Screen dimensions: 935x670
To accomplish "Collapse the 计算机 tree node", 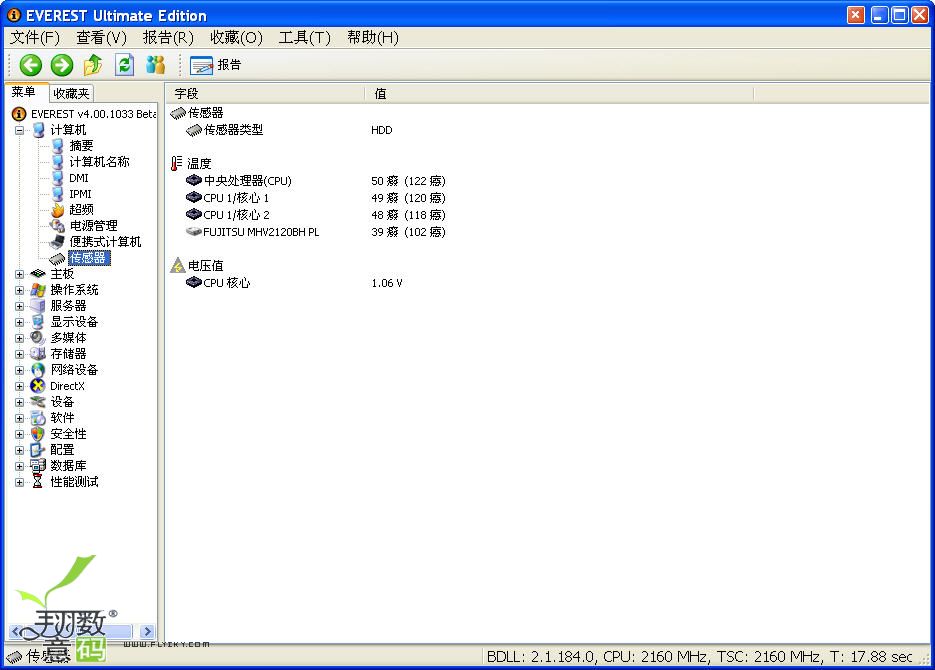I will click(x=20, y=130).
